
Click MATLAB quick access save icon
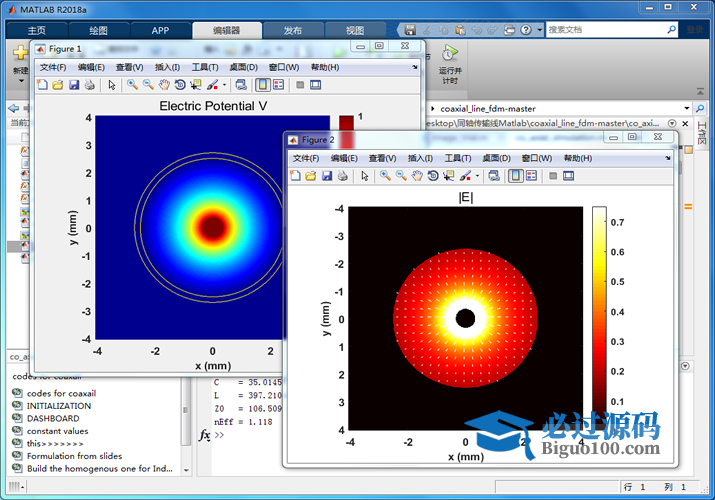coord(410,30)
